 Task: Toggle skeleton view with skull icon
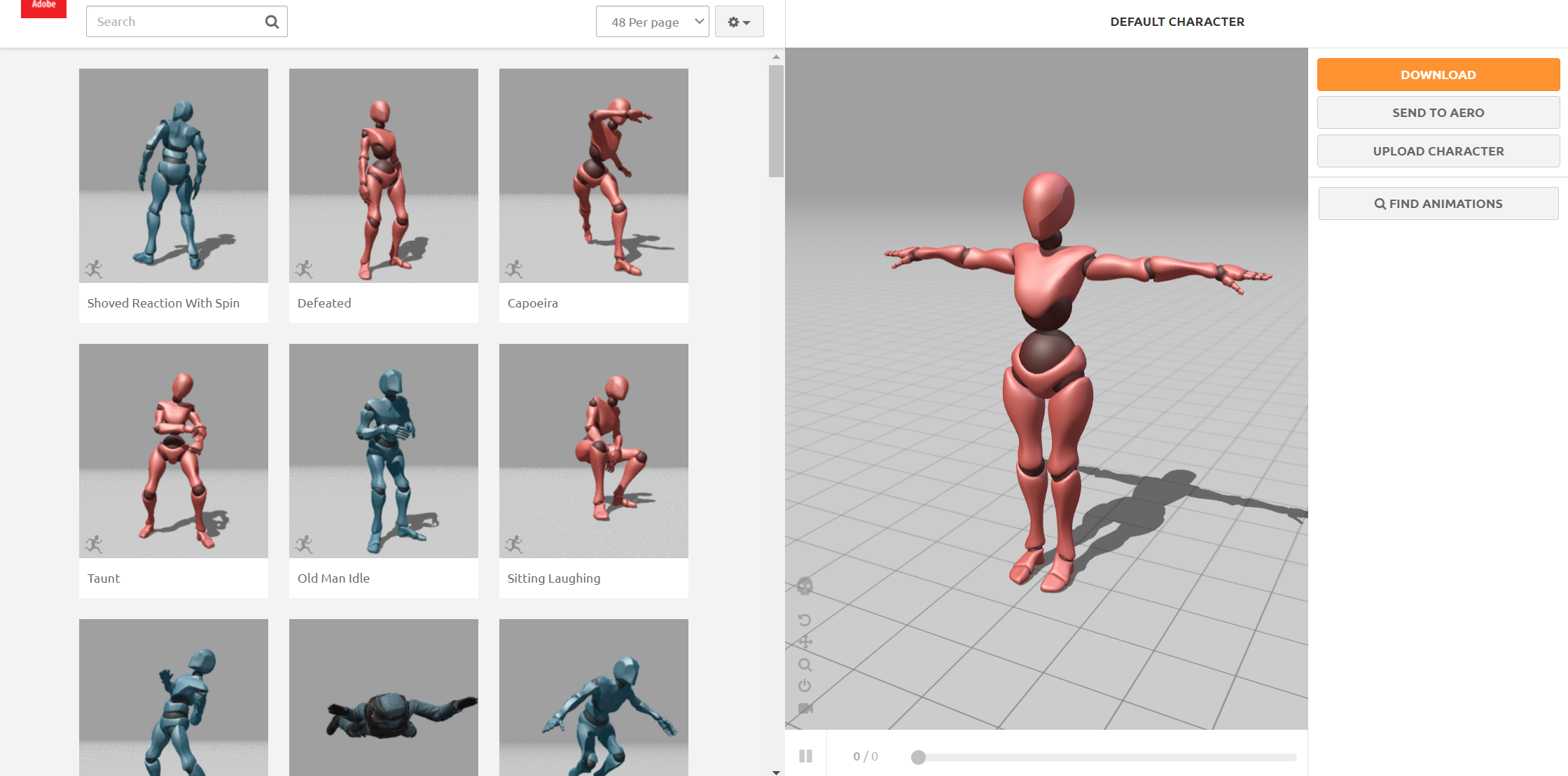click(805, 586)
